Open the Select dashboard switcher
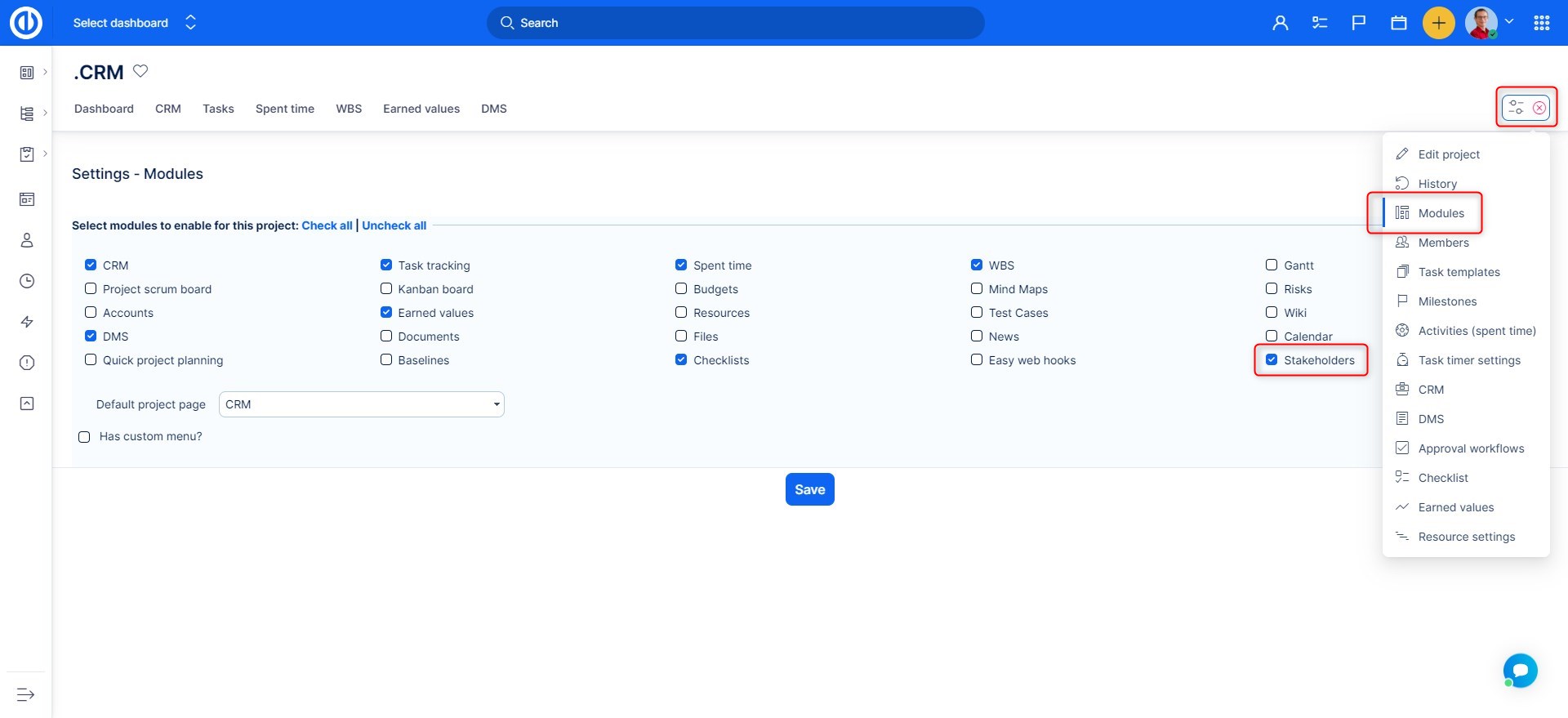 point(134,23)
